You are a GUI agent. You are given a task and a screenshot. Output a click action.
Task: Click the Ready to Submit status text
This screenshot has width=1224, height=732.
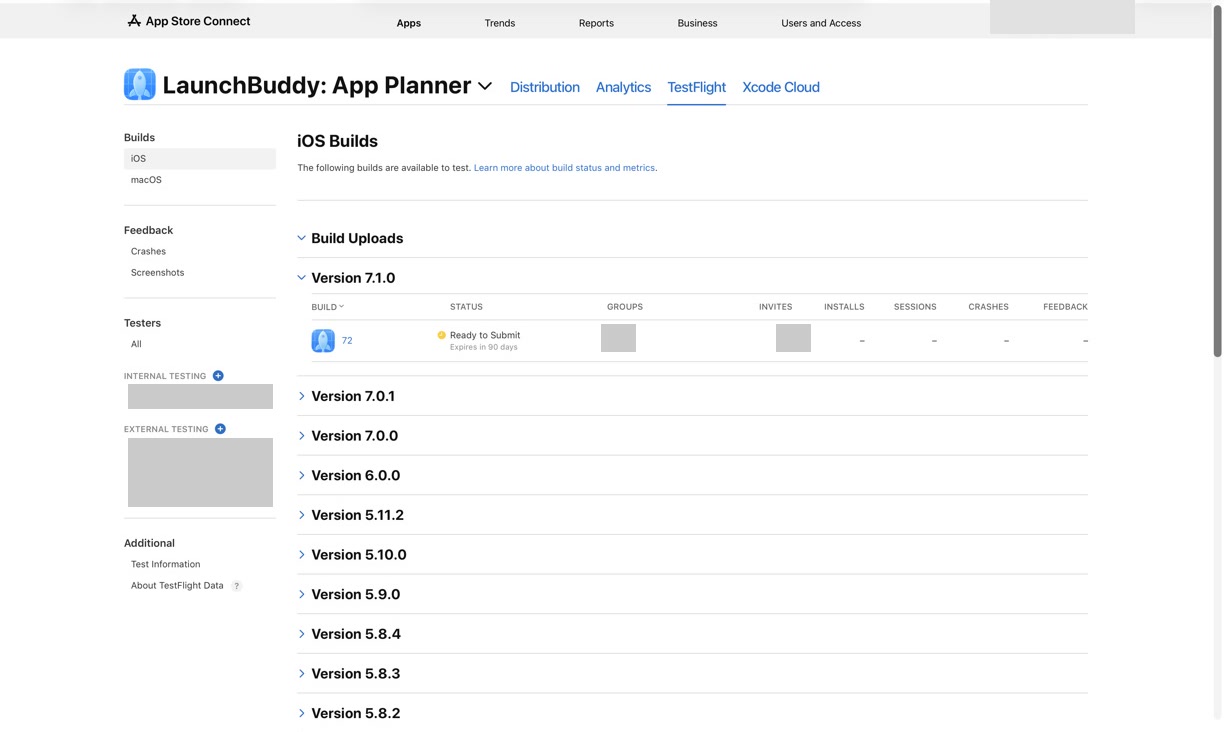(x=485, y=335)
